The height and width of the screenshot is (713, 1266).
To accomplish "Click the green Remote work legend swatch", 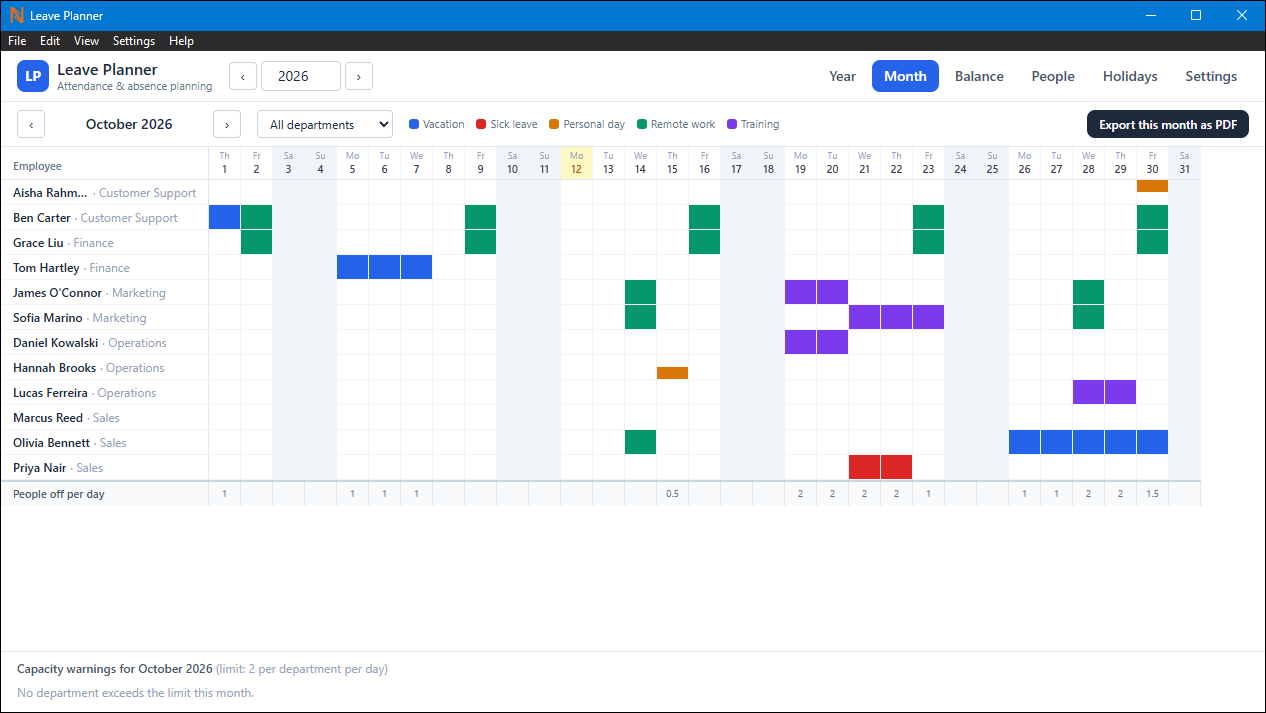I will point(642,124).
